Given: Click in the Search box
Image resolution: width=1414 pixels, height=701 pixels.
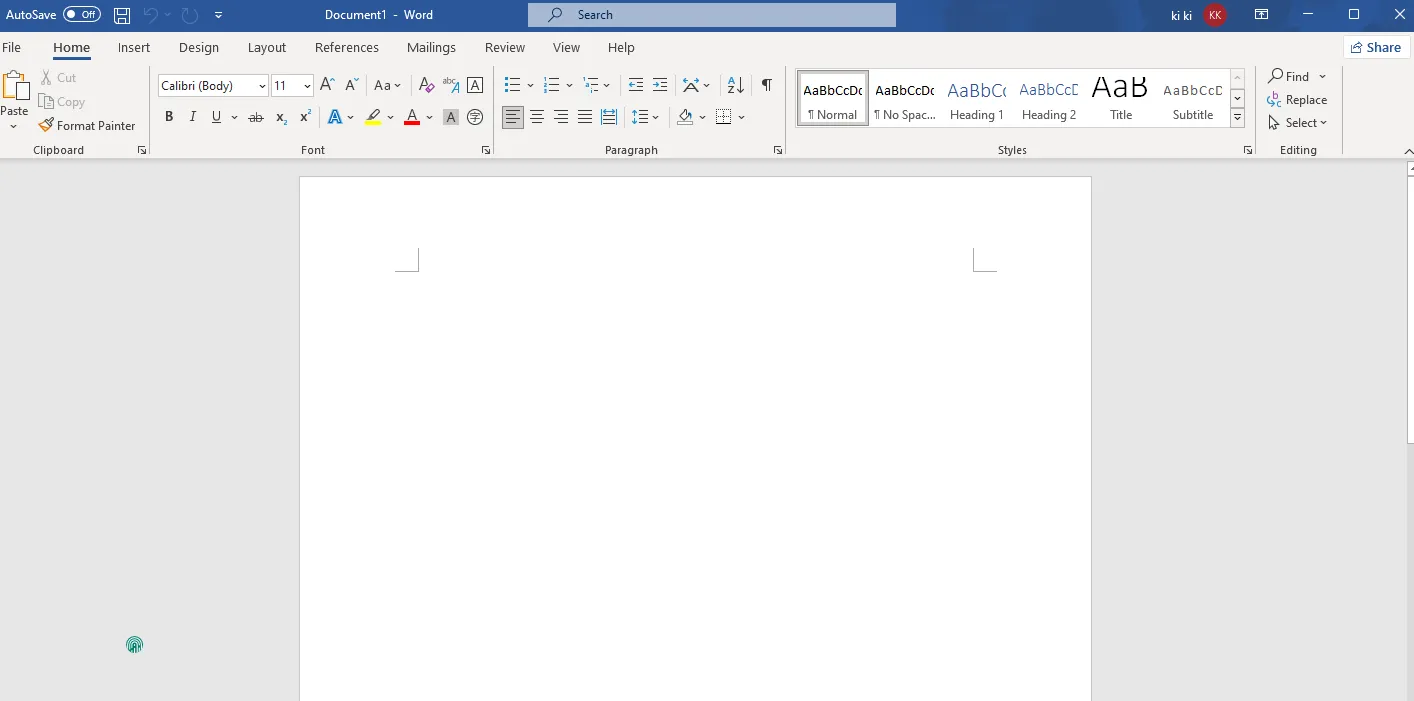Looking at the screenshot, I should [711, 15].
